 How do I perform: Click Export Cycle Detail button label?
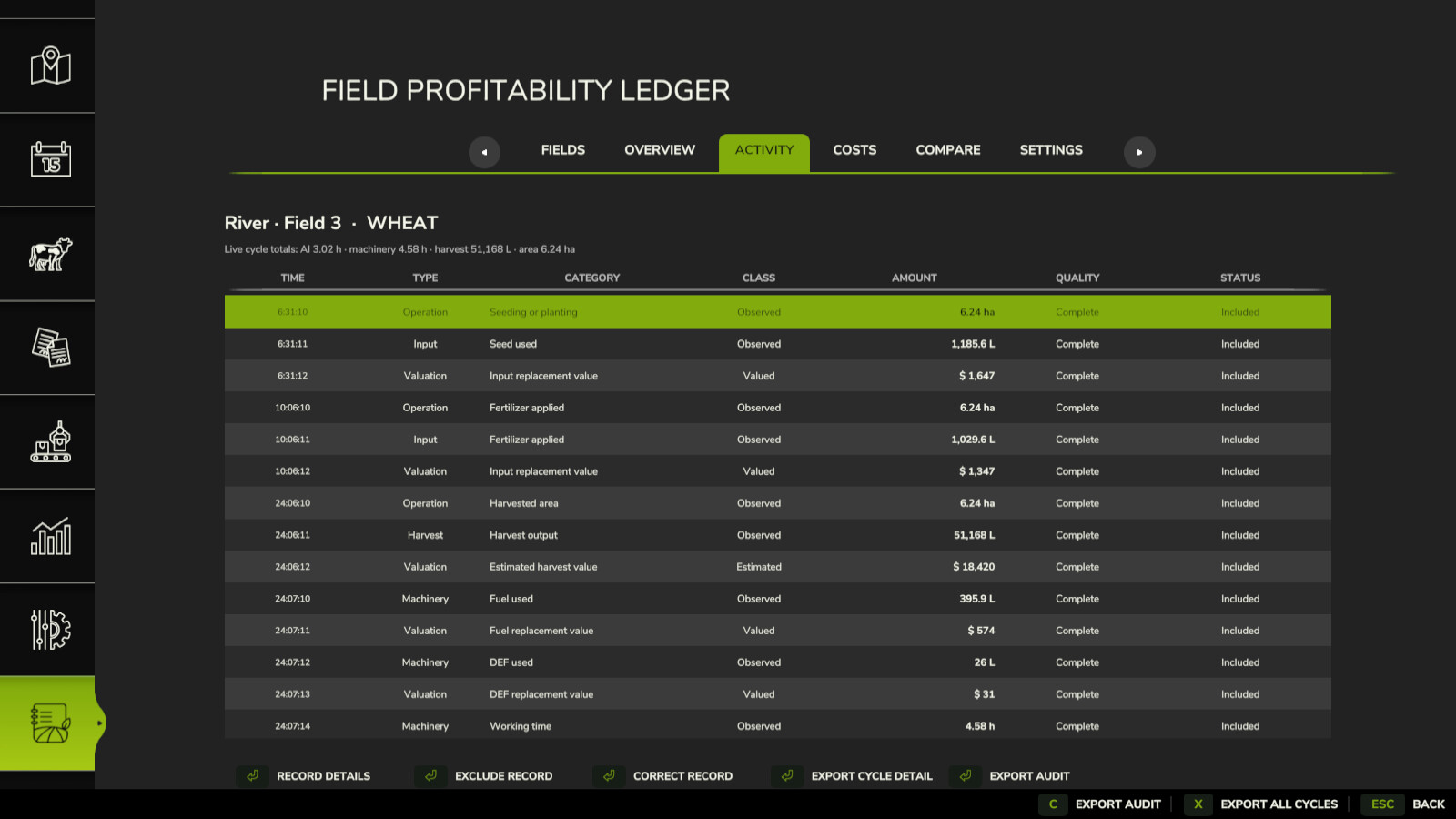click(872, 776)
